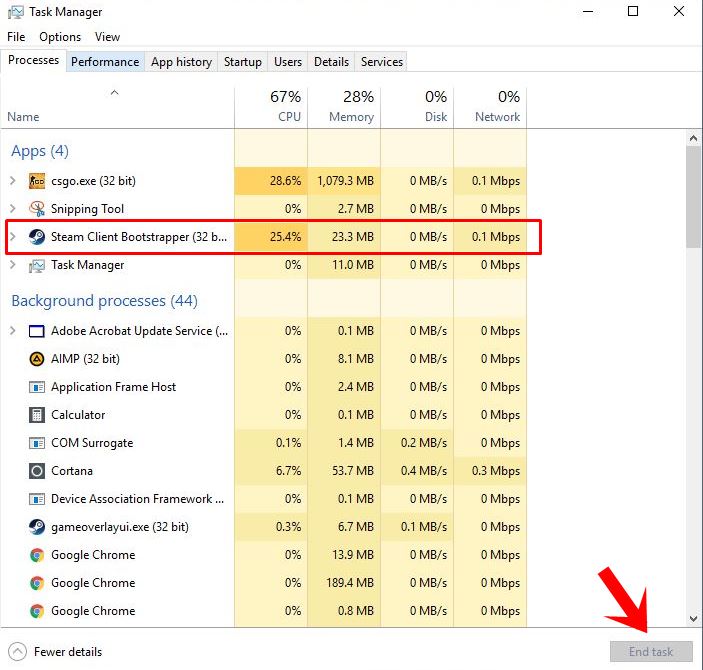The height and width of the screenshot is (670, 703).
Task: Click the scrollbar up arrow
Action: (694, 138)
